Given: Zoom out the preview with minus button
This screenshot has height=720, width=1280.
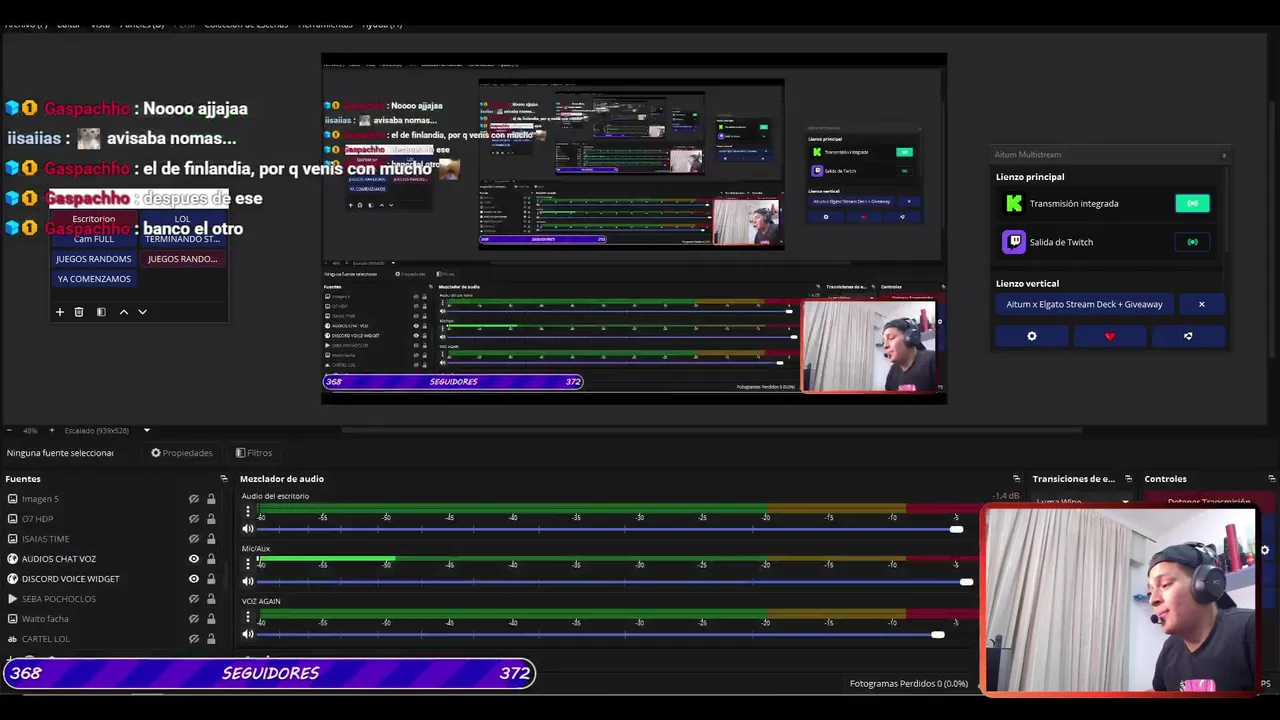Looking at the screenshot, I should (9, 431).
